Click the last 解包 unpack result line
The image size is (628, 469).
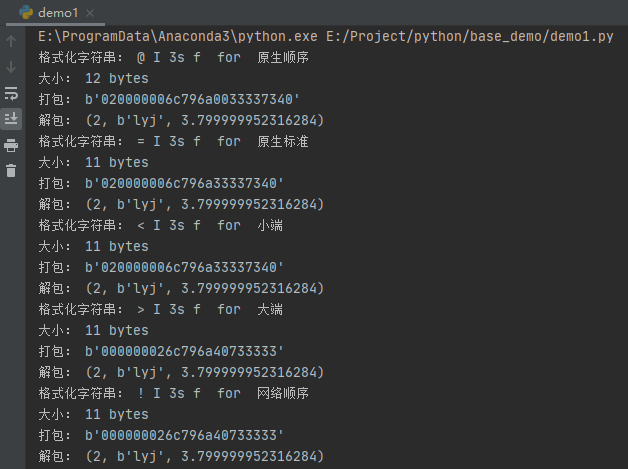pos(181,456)
